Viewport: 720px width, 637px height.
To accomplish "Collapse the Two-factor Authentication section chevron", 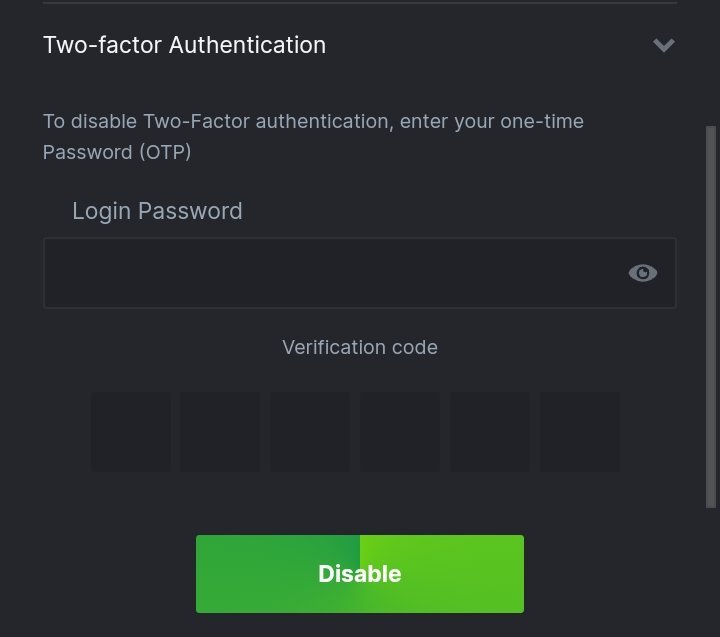I will pyautogui.click(x=663, y=45).
